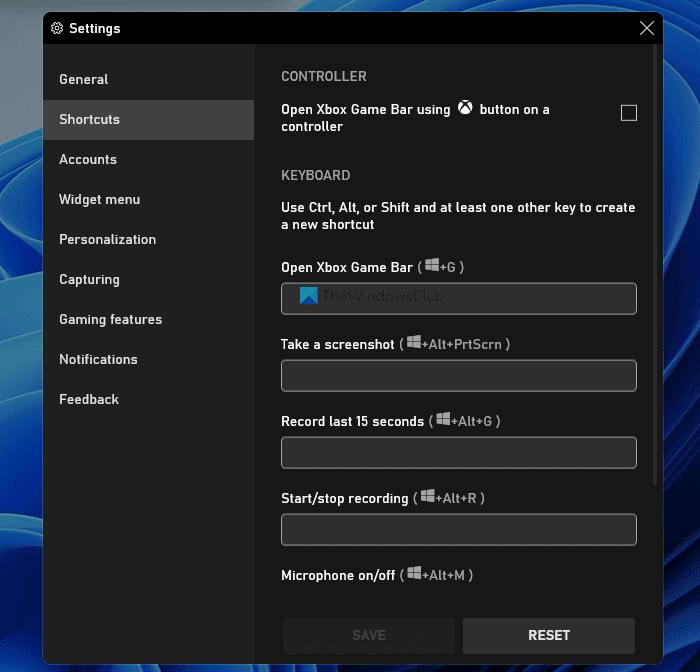Click the Take a screenshot shortcut field

458,376
